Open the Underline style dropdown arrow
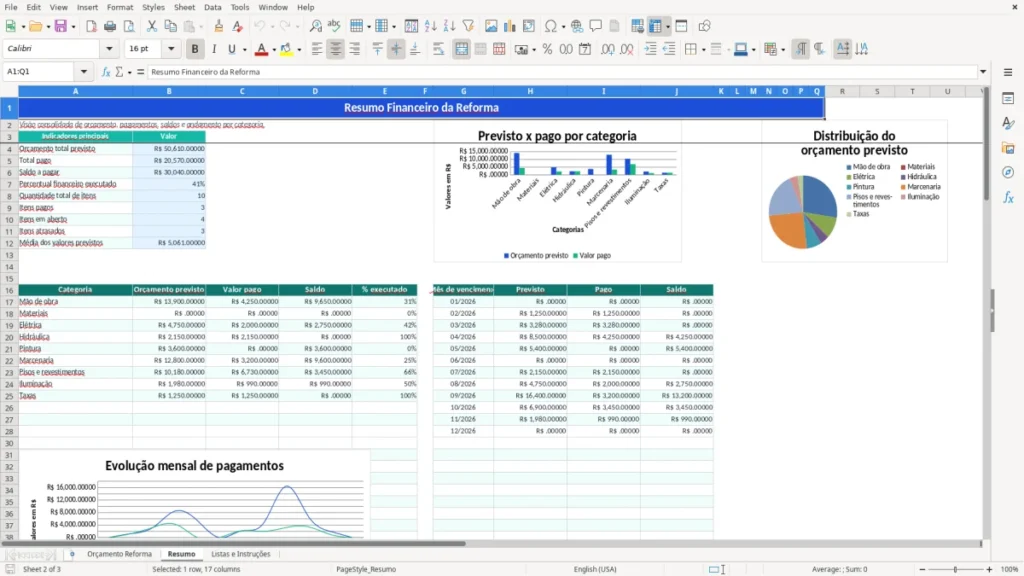This screenshot has height=576, width=1024. click(x=245, y=50)
